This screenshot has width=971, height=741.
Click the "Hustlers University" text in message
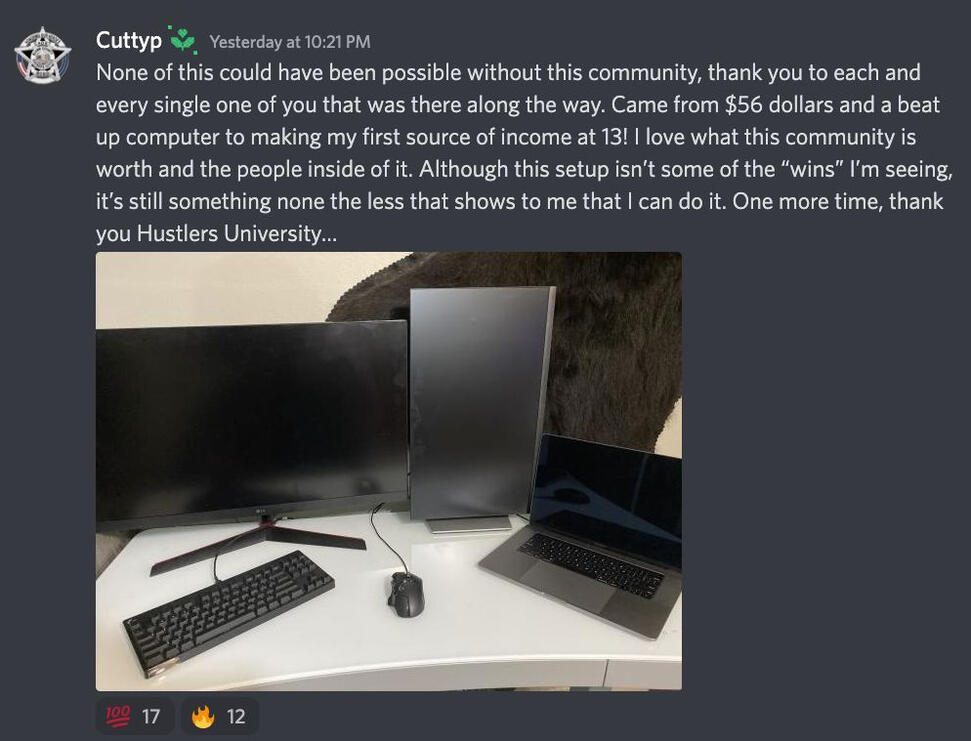pos(229,233)
